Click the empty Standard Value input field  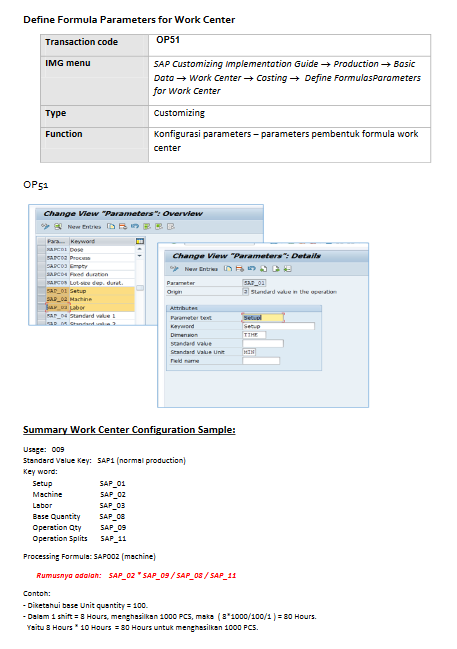[x=263, y=344]
